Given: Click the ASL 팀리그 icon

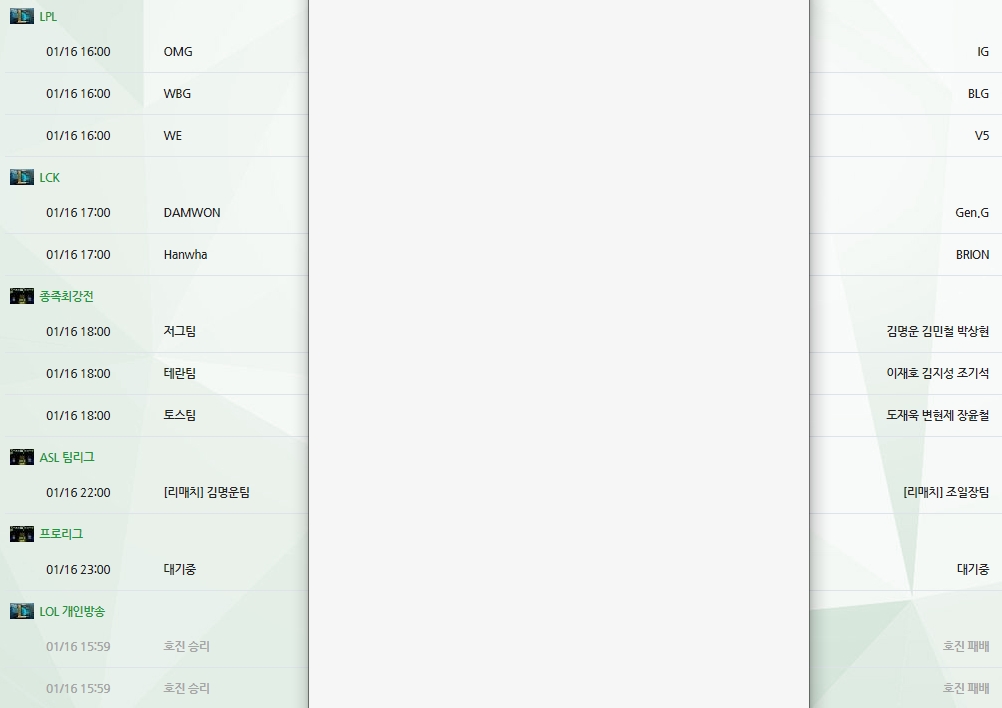Looking at the screenshot, I should [x=22, y=457].
